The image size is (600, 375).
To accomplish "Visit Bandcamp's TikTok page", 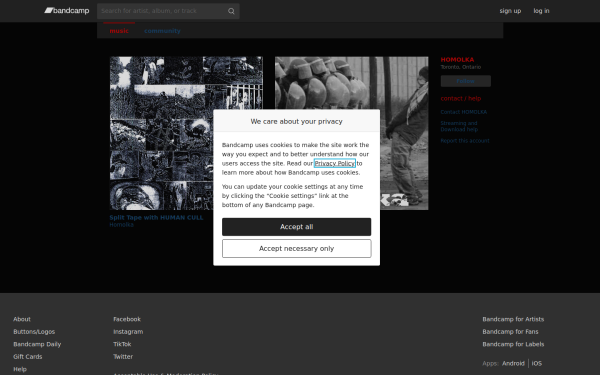I will 122,344.
